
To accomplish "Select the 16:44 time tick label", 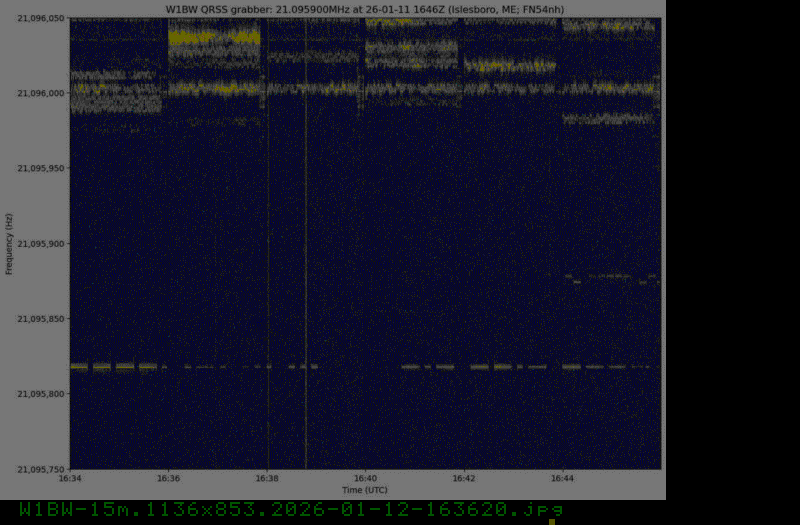I will pos(563,479).
